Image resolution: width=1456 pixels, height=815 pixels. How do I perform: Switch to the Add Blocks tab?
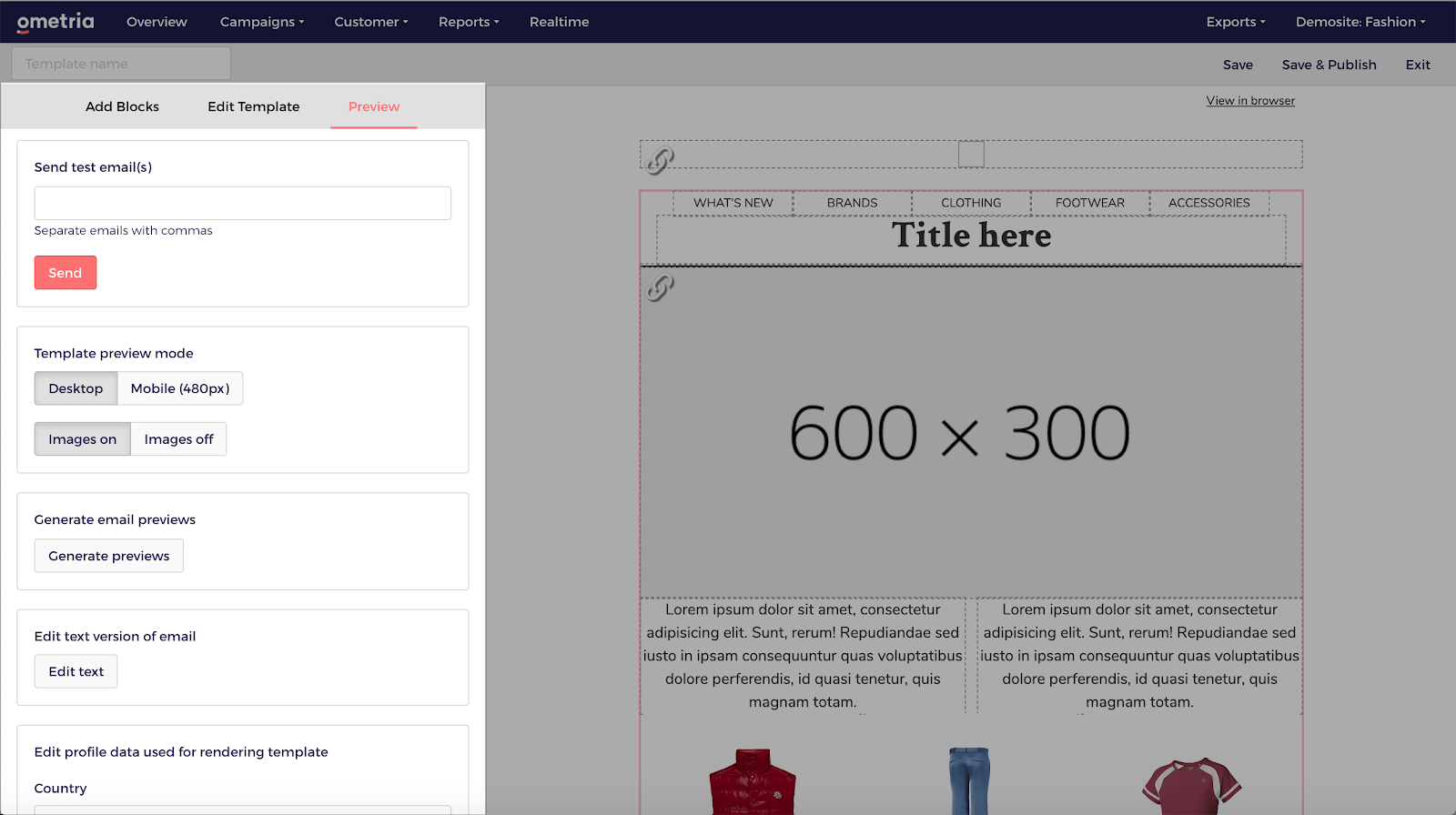pos(122,106)
